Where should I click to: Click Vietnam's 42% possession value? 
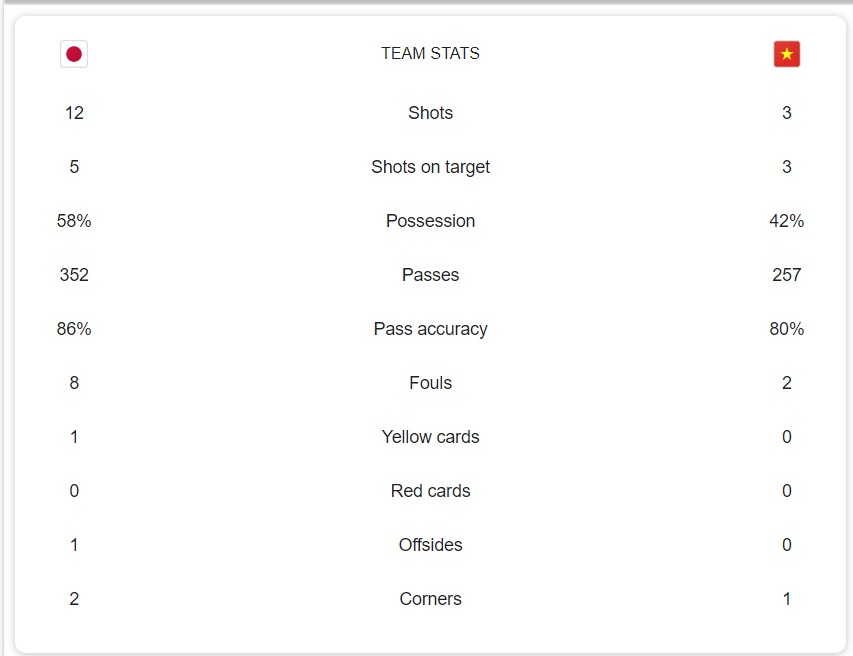(787, 221)
